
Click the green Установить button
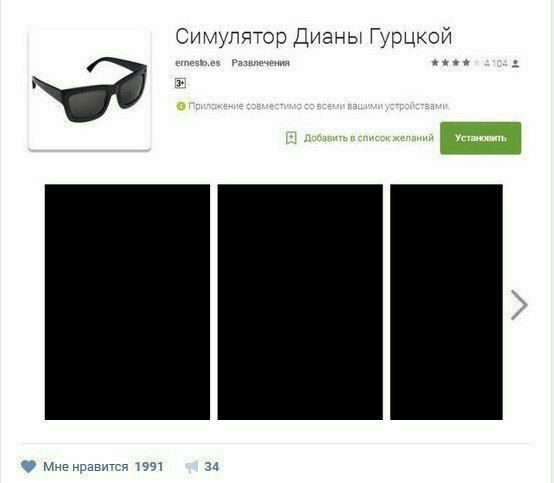[481, 138]
